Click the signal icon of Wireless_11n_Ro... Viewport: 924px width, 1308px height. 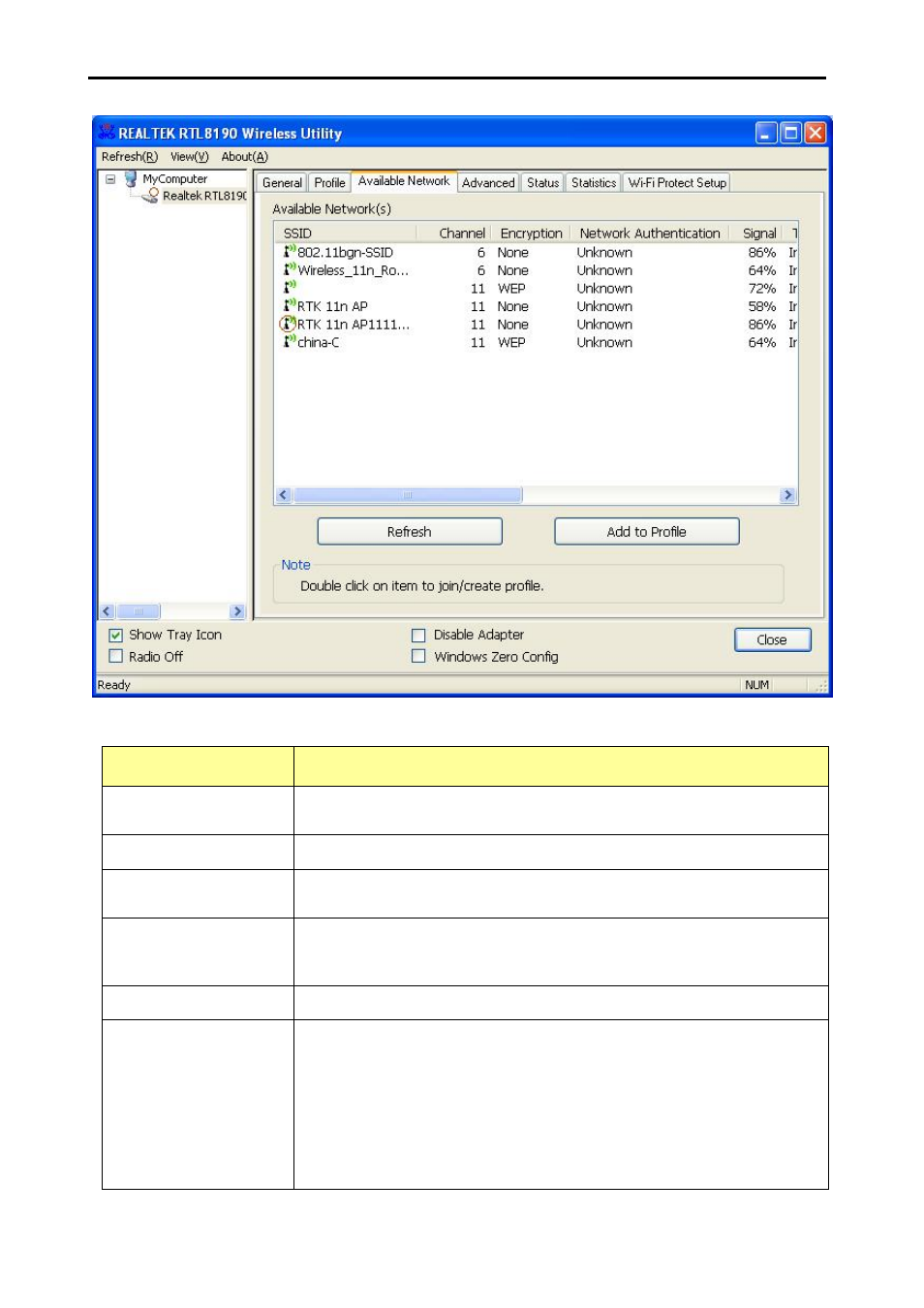coord(289,269)
